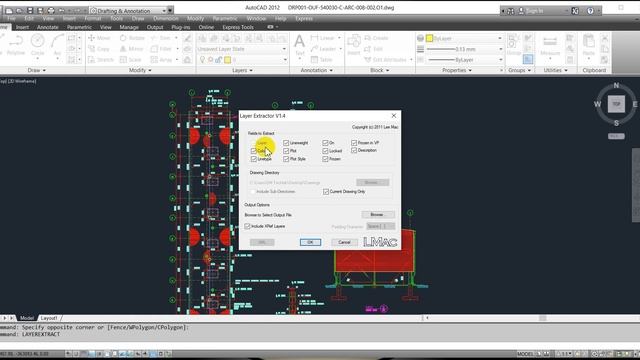Click the Save icon in quick access toolbar
Image resolution: width=640 pixels, height=360 pixels.
click(x=30, y=10)
